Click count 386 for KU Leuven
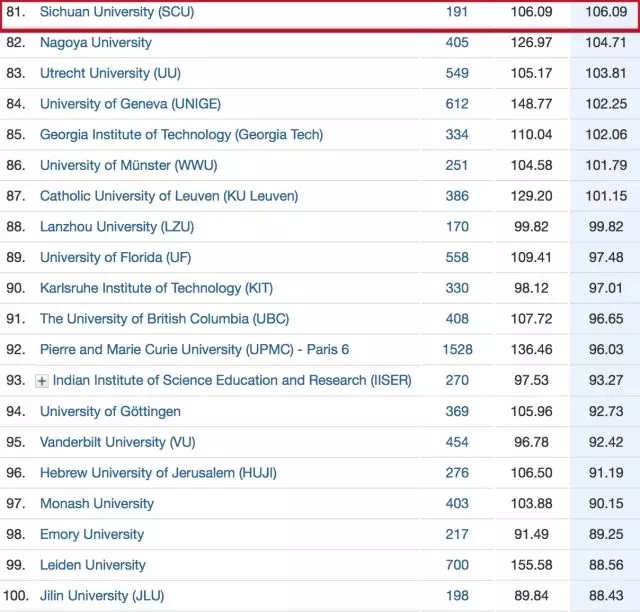Screen dimensions: 640x612 pyautogui.click(x=457, y=196)
